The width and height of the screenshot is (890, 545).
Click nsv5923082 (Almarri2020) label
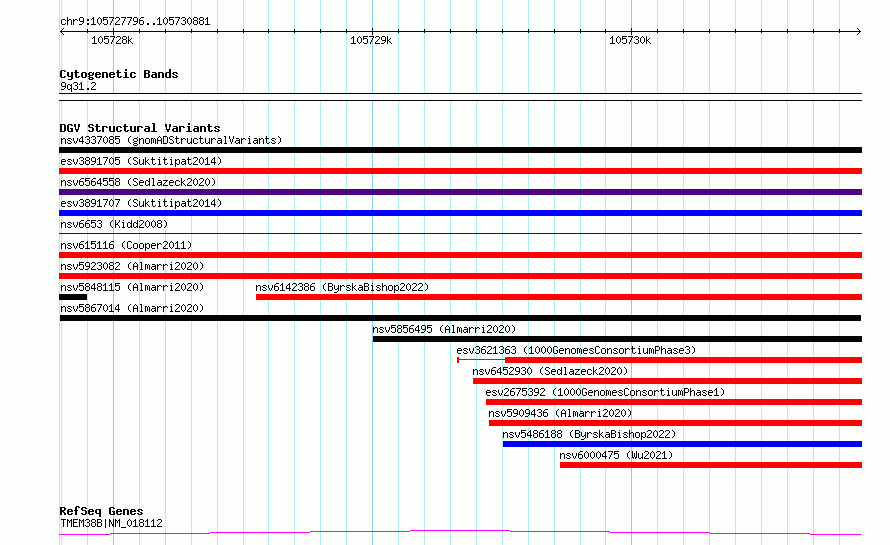click(x=132, y=266)
